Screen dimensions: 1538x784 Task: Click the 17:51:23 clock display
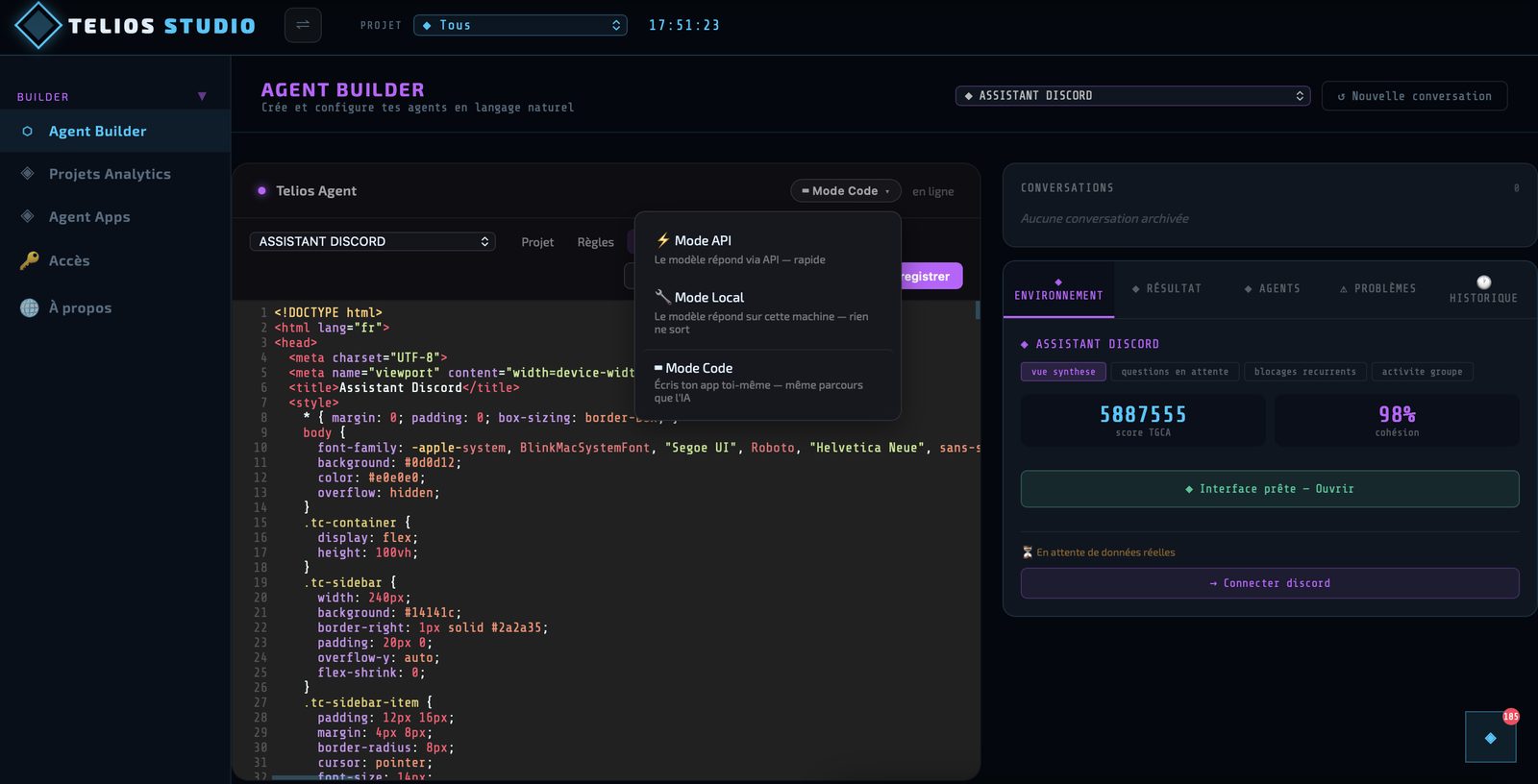coord(683,25)
